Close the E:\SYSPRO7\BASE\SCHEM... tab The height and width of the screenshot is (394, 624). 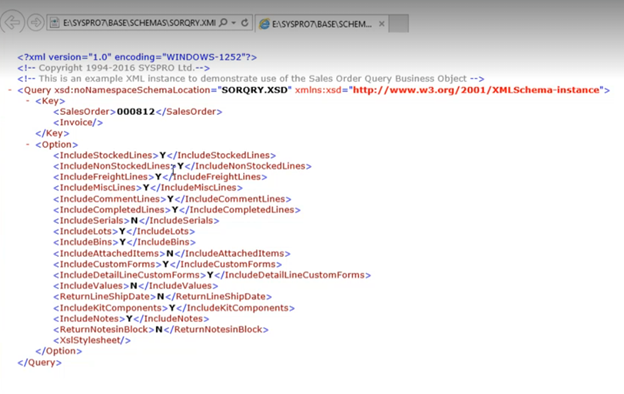tap(382, 24)
